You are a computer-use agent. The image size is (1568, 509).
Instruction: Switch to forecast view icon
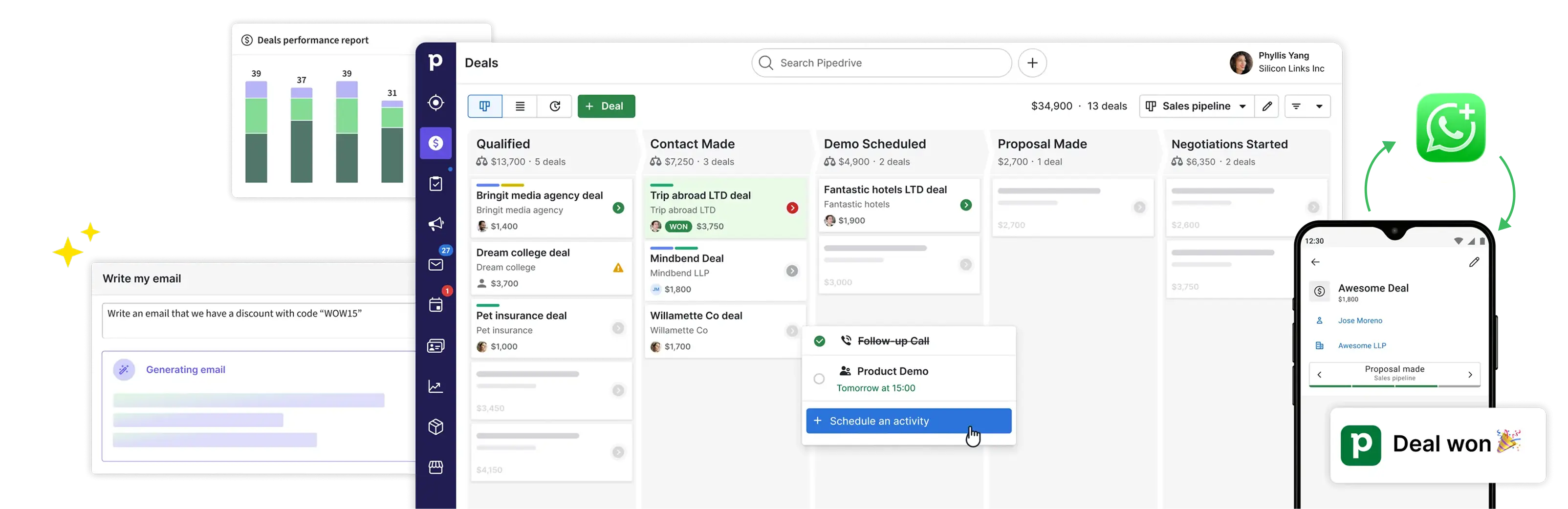[x=555, y=106]
